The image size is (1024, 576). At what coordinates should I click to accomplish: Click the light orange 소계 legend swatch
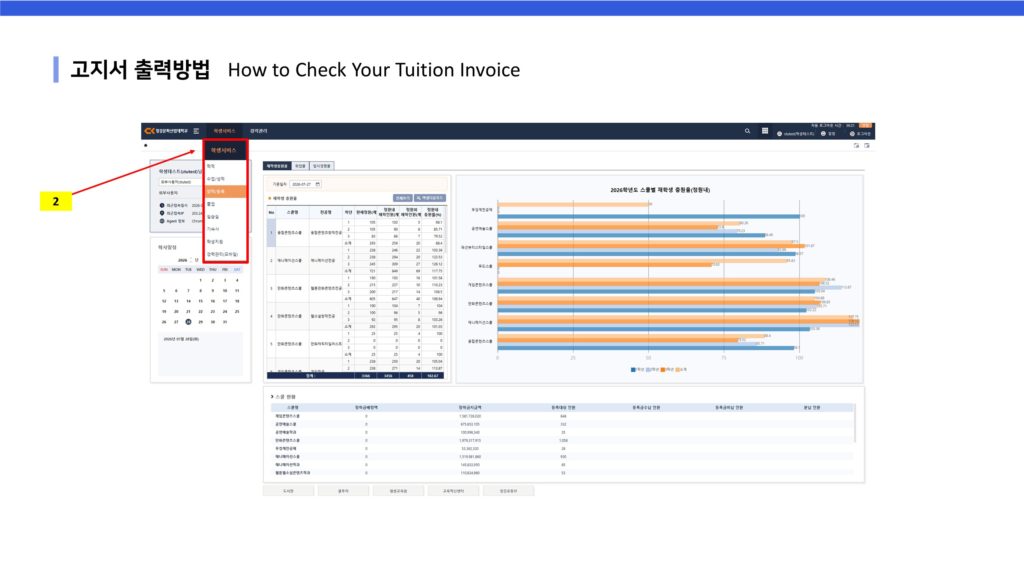pyautogui.click(x=678, y=370)
